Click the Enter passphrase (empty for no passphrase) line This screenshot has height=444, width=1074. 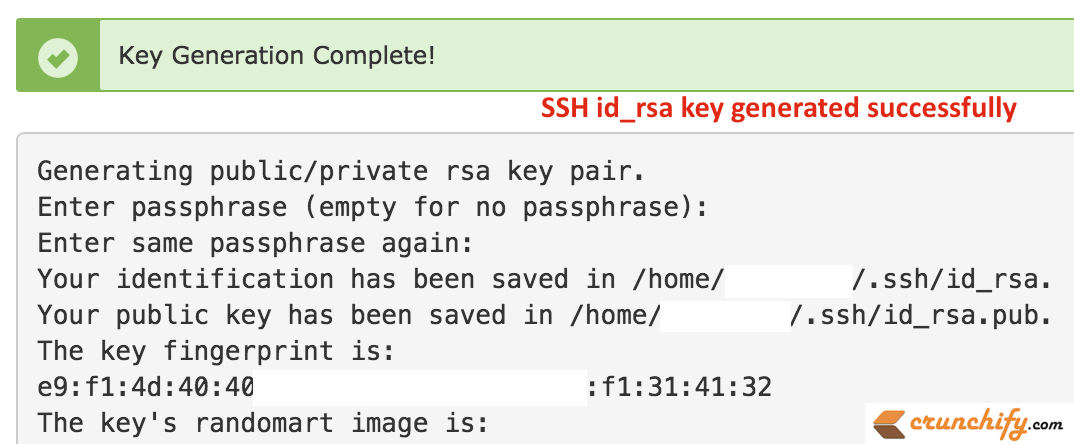(373, 208)
